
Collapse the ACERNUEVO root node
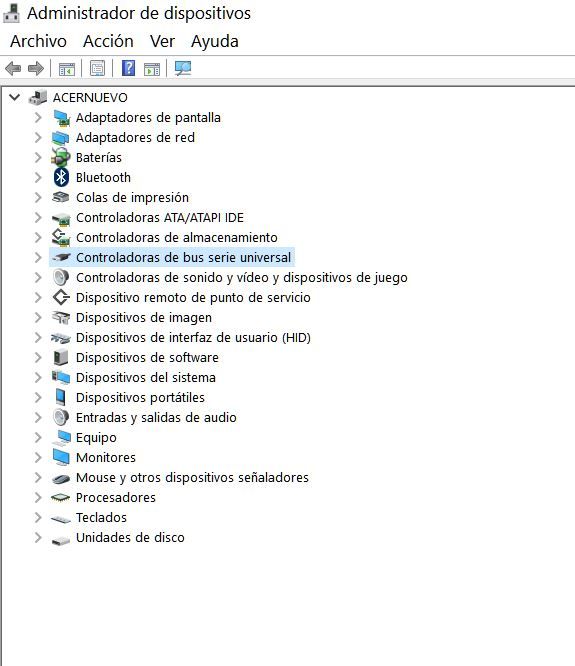[14, 97]
